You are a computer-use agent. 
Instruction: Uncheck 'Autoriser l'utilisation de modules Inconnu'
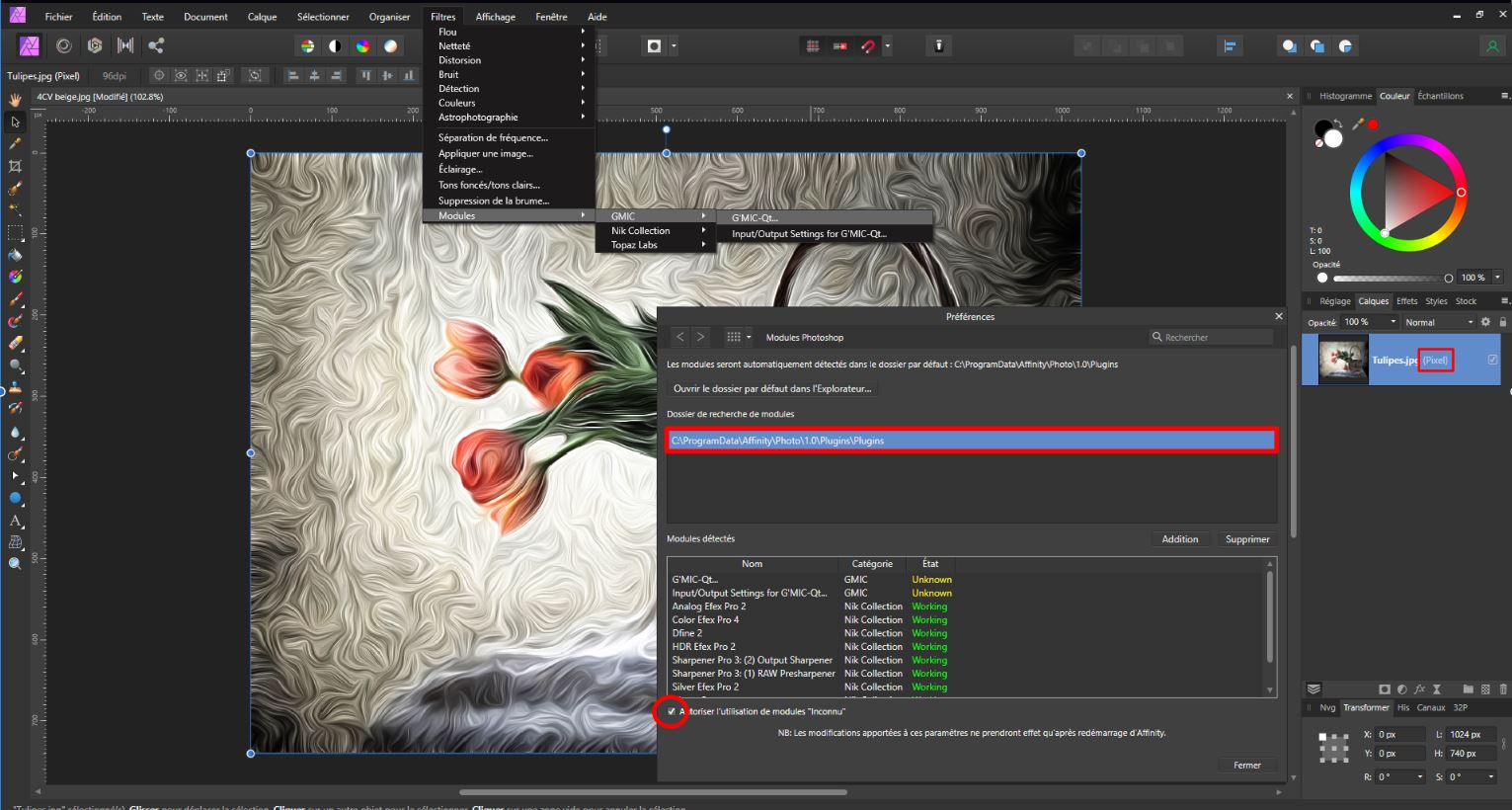(x=672, y=711)
